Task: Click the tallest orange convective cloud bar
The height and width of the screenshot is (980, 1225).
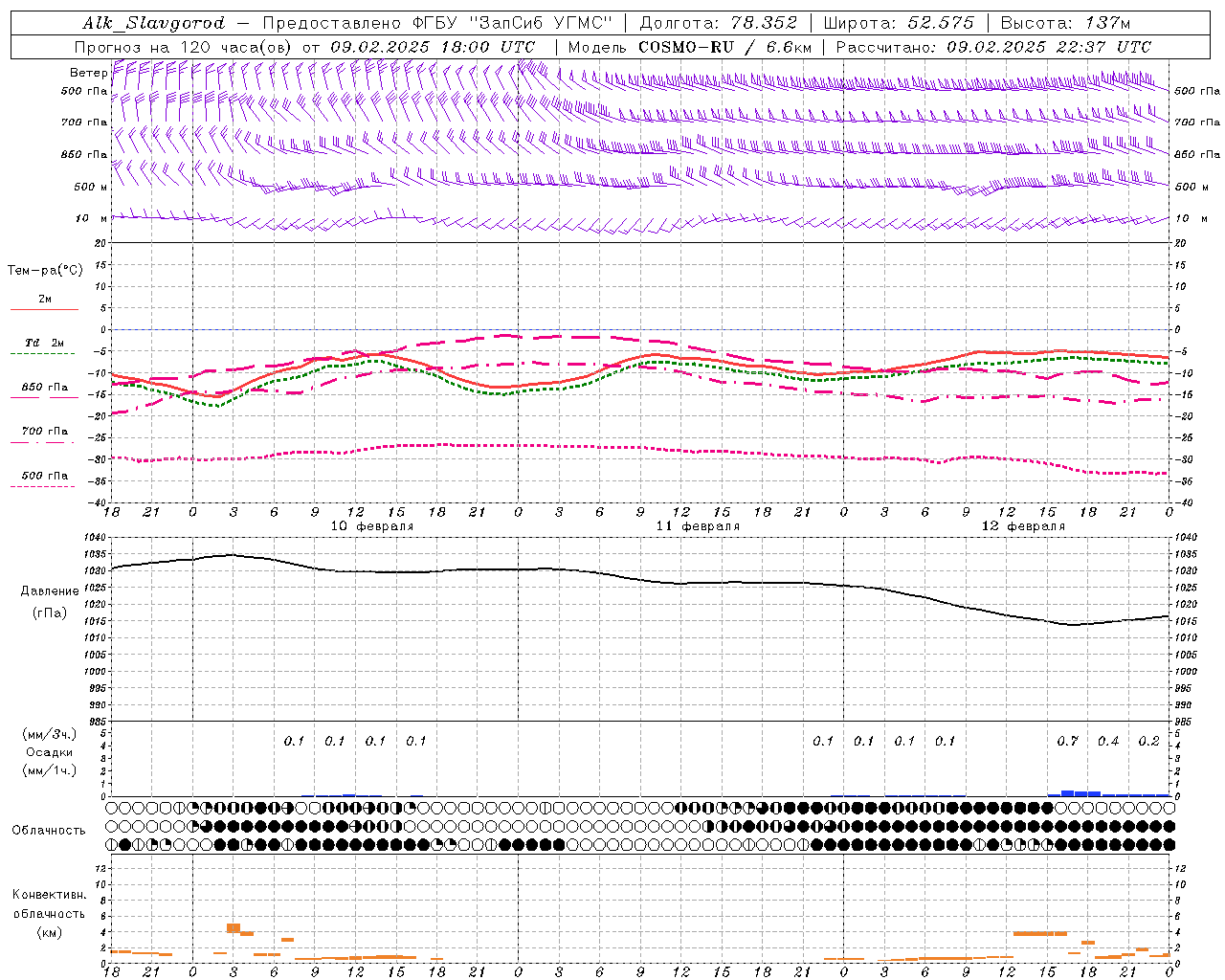Action: [233, 928]
